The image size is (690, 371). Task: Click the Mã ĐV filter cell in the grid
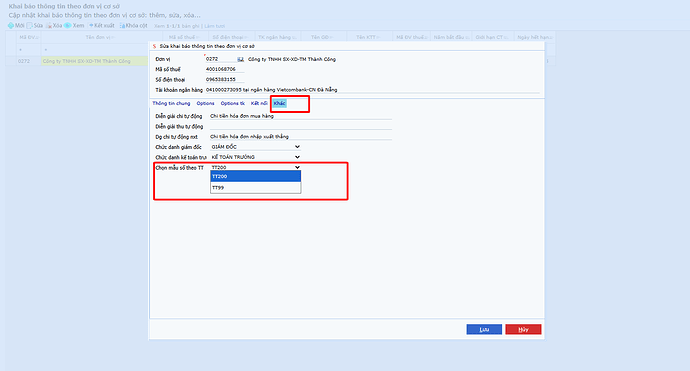point(29,50)
